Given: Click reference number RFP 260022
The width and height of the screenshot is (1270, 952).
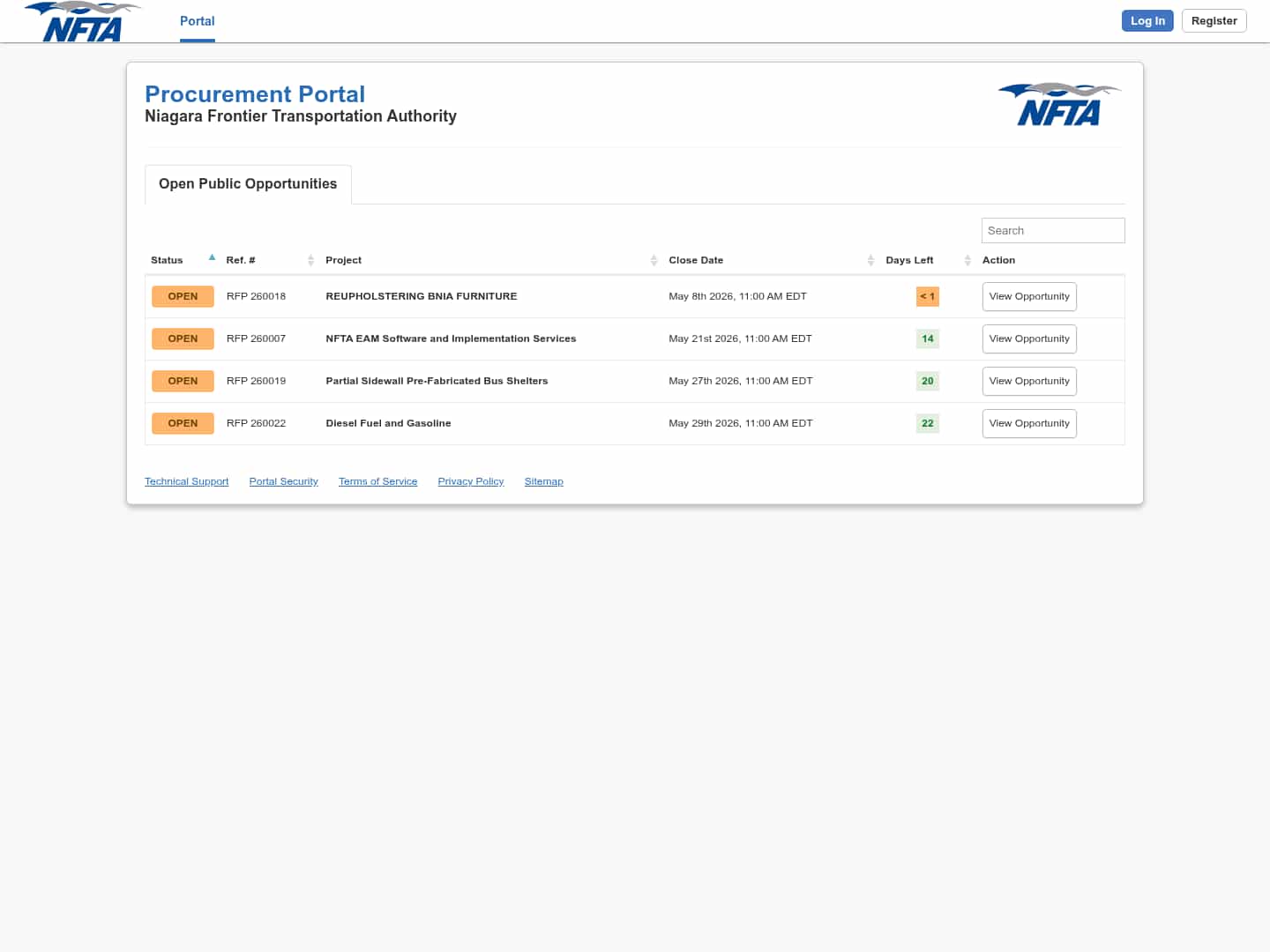Looking at the screenshot, I should (x=256, y=424).
